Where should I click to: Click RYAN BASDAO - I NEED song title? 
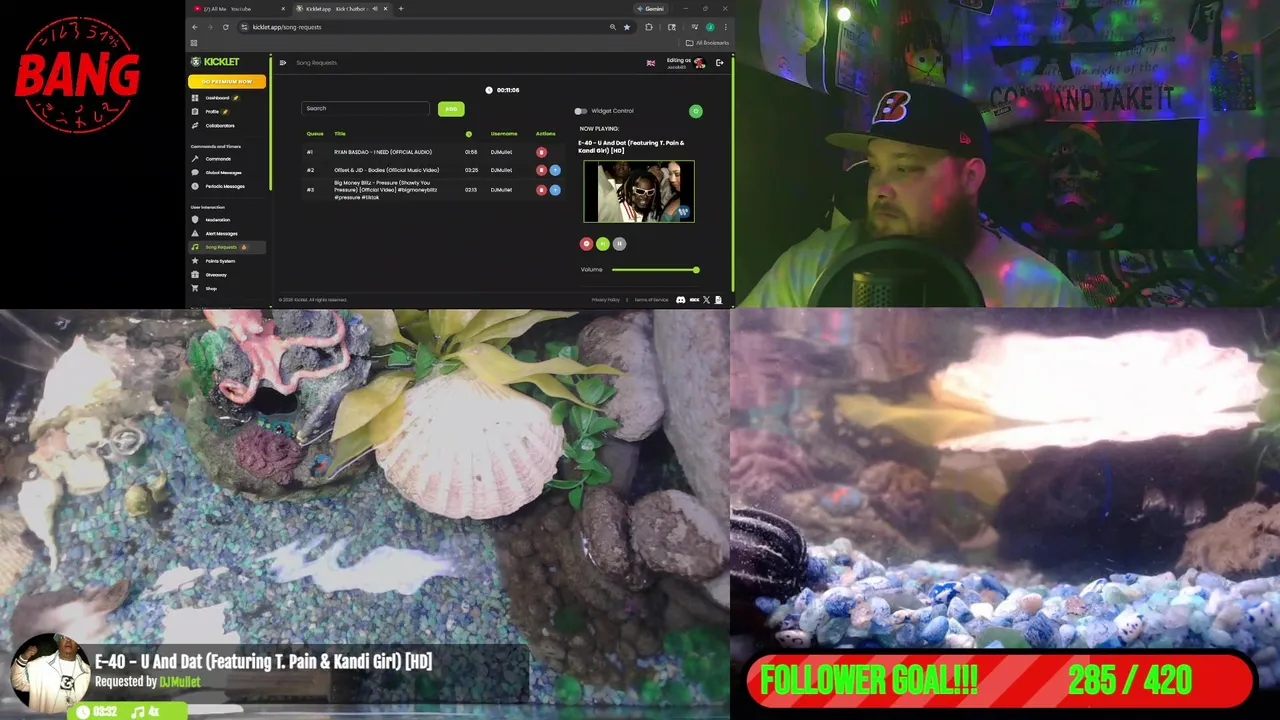[x=383, y=152]
